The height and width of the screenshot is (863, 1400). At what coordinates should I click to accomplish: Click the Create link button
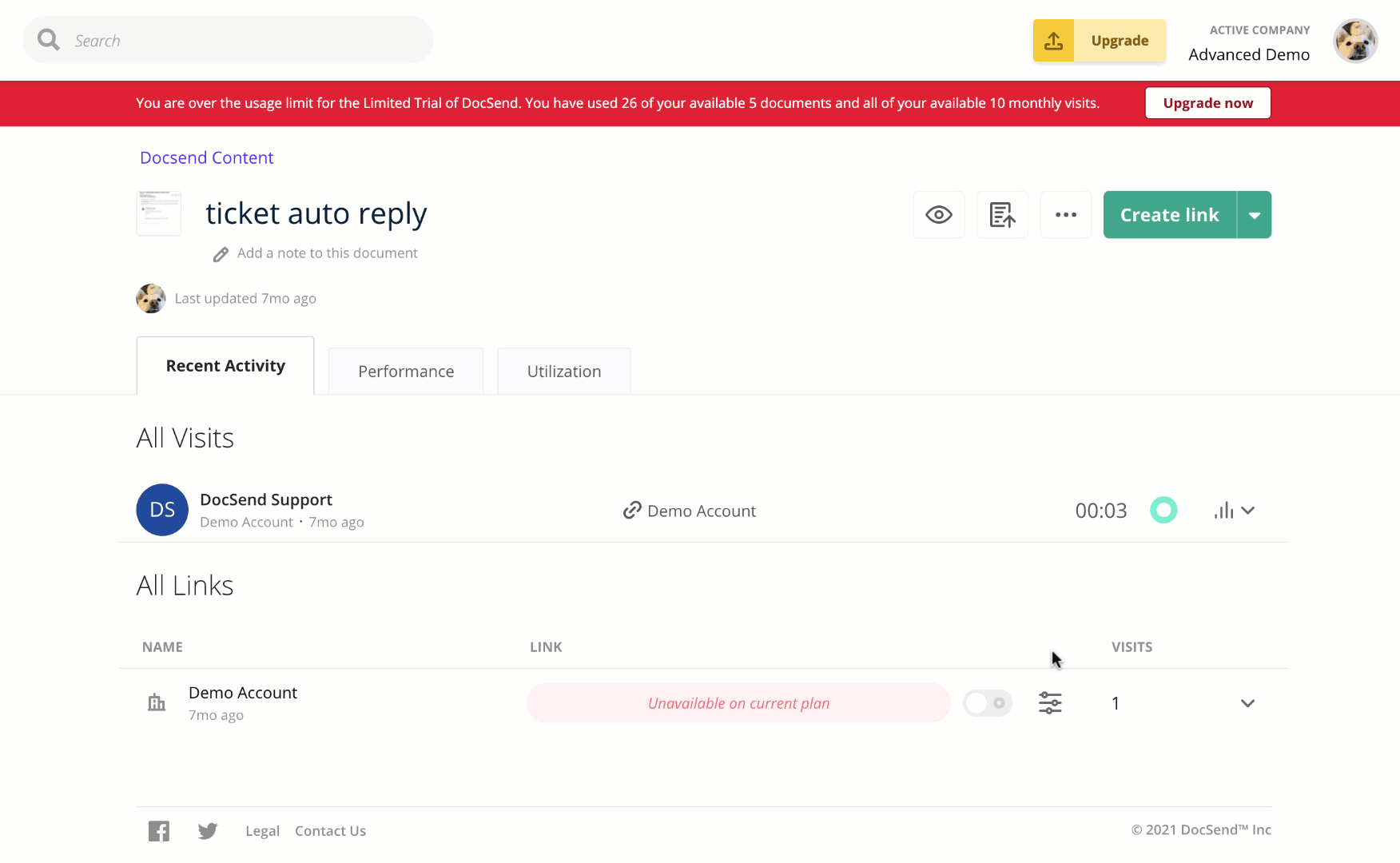point(1170,215)
